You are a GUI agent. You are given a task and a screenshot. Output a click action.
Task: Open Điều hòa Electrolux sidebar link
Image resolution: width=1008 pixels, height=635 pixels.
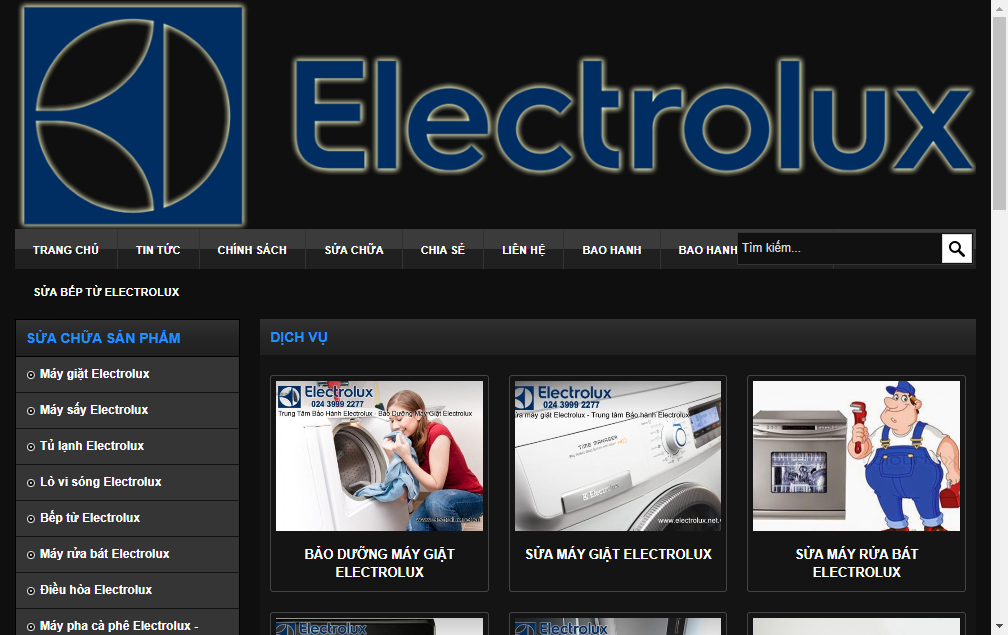(x=96, y=590)
